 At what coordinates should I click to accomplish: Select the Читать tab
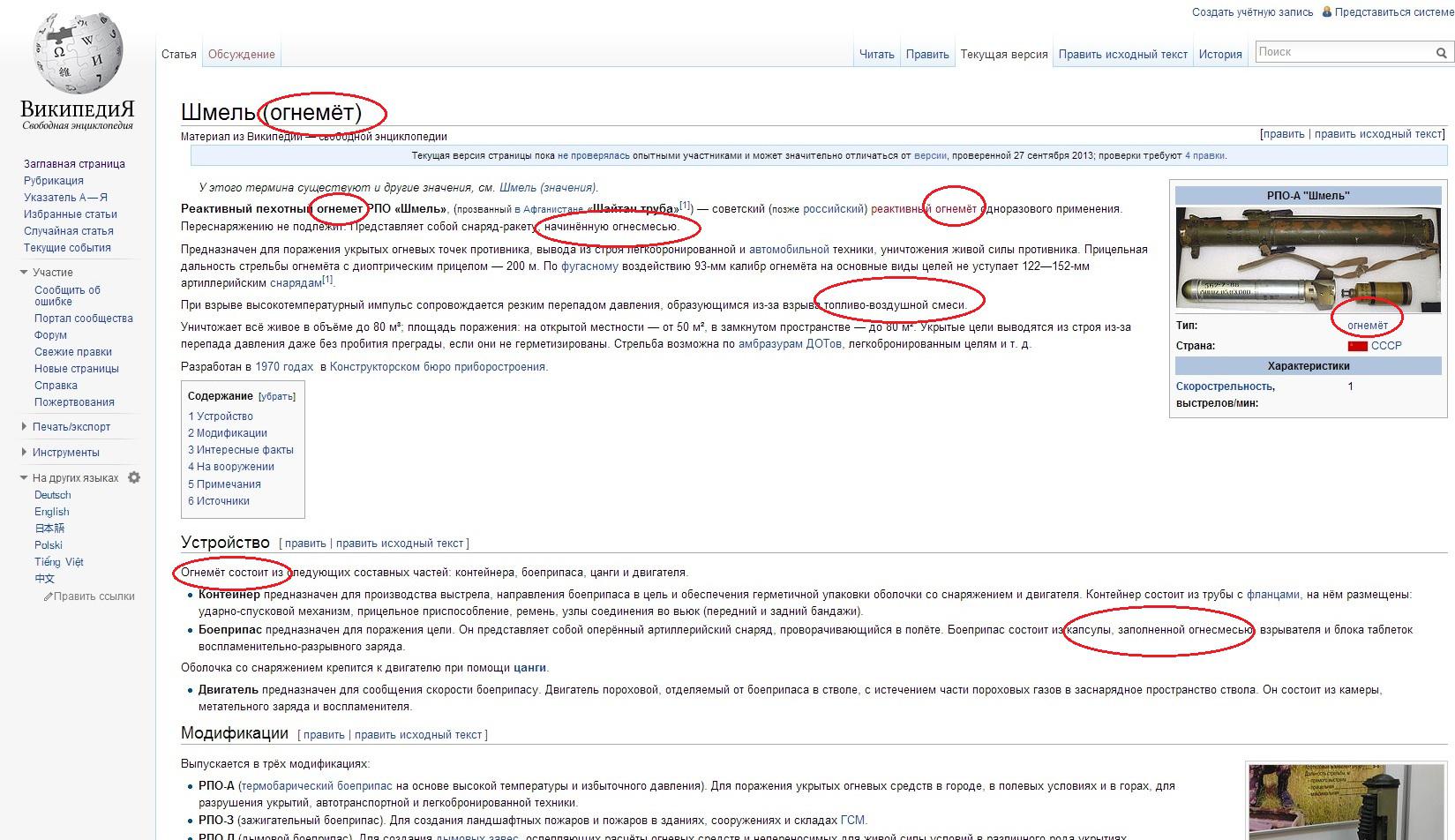[877, 55]
